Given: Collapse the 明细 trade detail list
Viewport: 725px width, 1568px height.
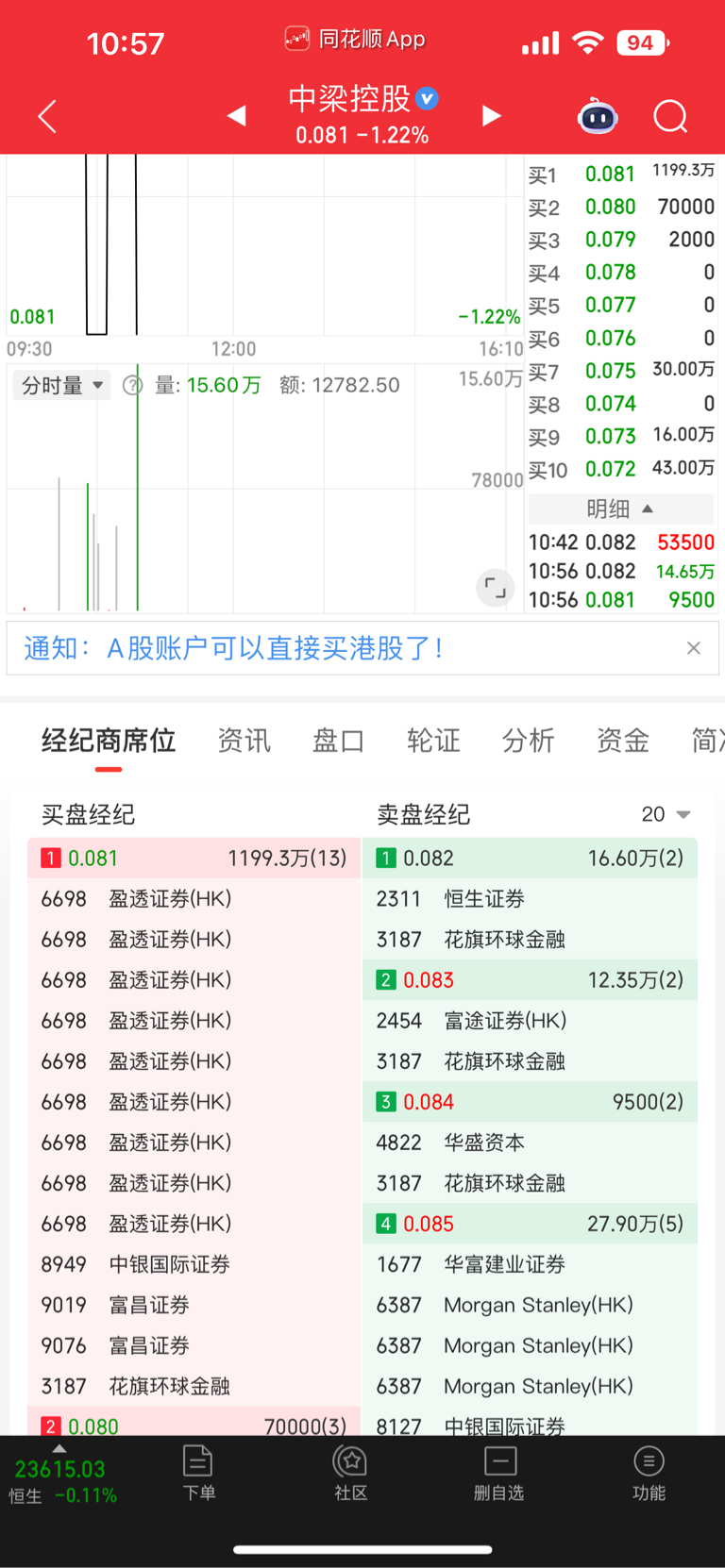Looking at the screenshot, I should (x=620, y=509).
